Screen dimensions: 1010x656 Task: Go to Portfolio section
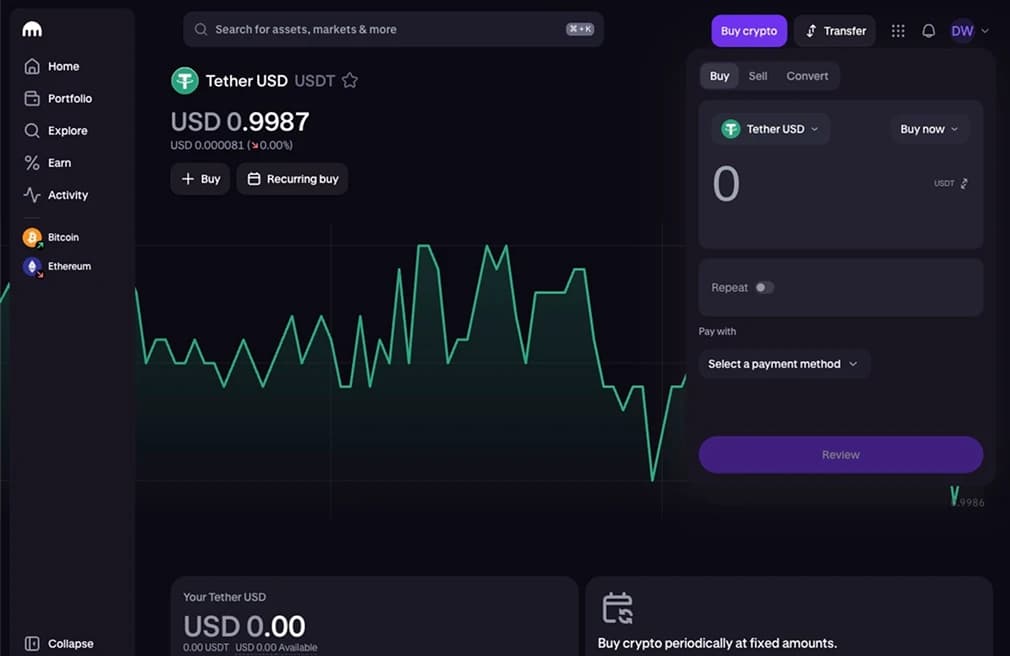[x=58, y=99]
